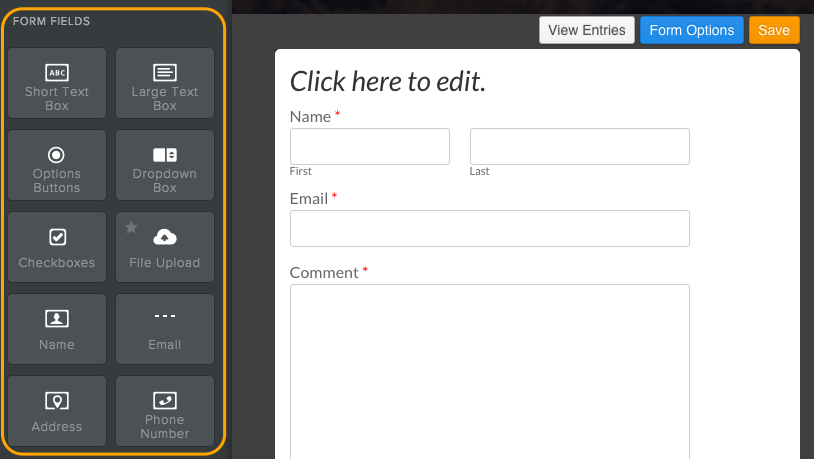Add a Checkboxes field
The width and height of the screenshot is (814, 459).
[x=57, y=247]
